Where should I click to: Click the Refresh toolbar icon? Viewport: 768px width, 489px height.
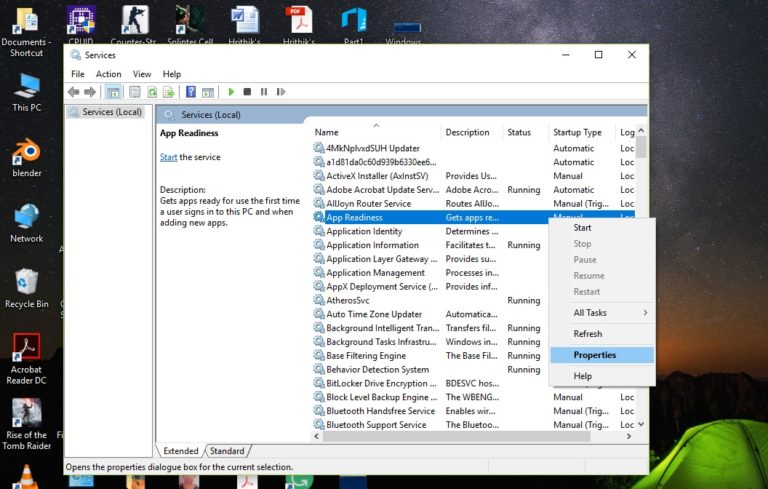point(151,92)
